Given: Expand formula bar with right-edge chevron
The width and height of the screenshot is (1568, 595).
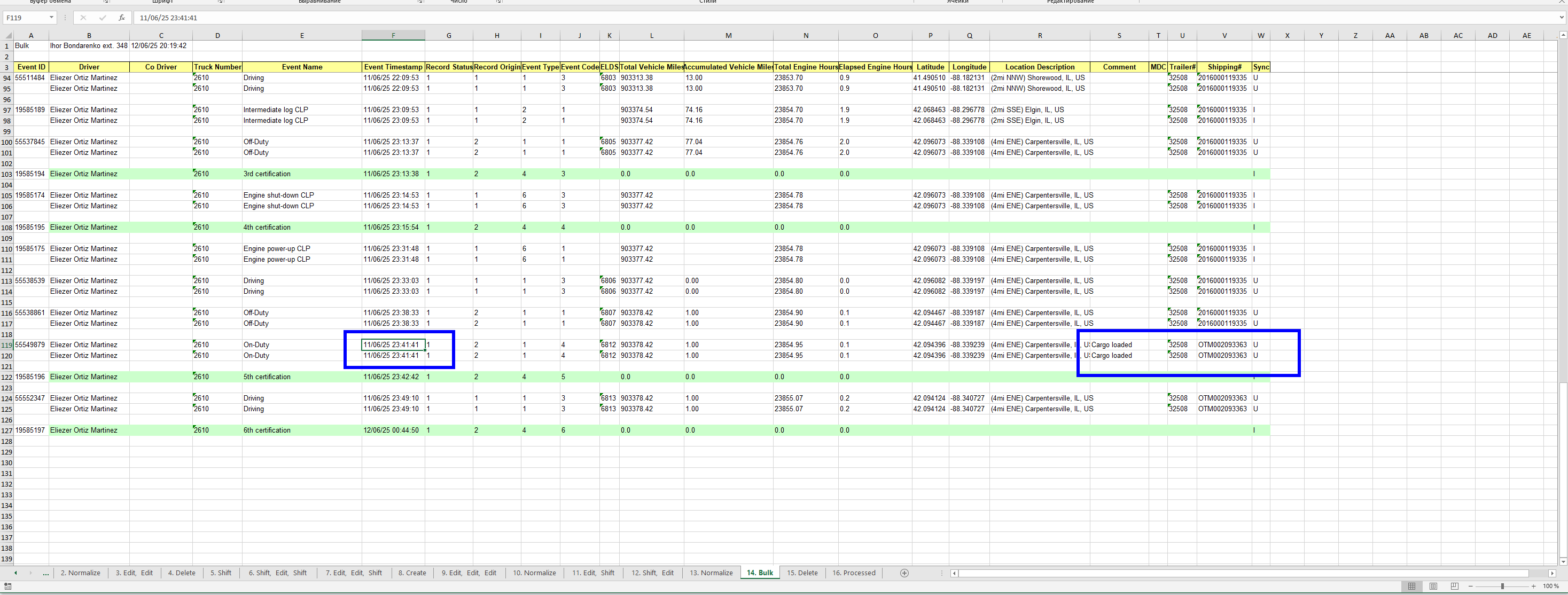Looking at the screenshot, I should [1561, 18].
